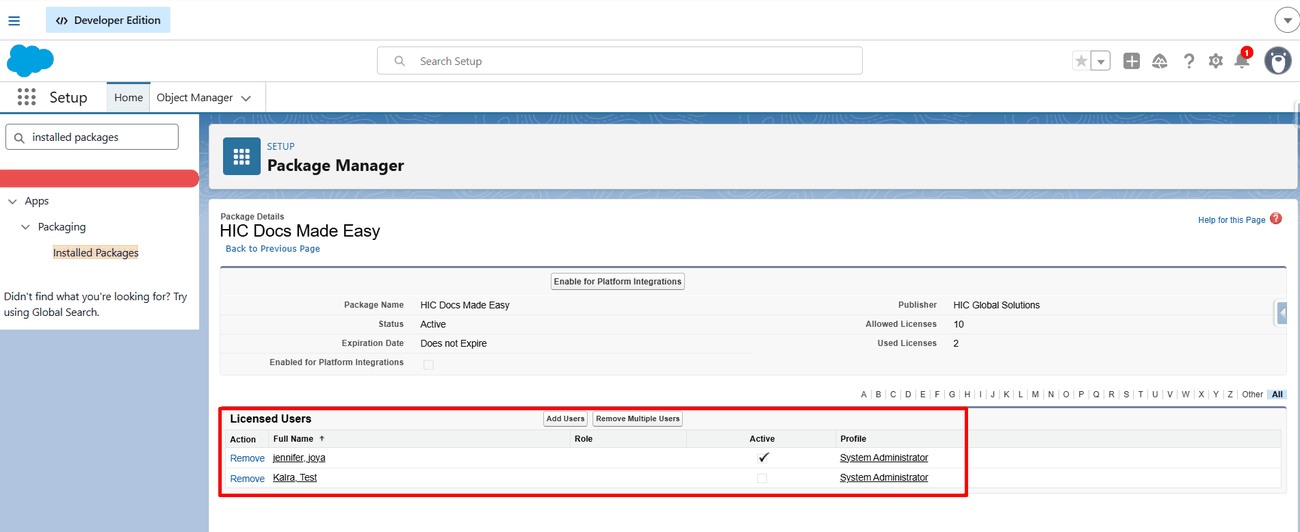The width and height of the screenshot is (1300, 532).
Task: Click the Search Setup field
Action: coord(620,60)
